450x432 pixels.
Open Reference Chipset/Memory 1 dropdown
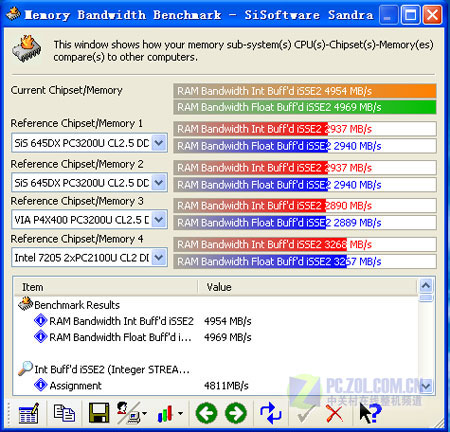pyautogui.click(x=159, y=143)
